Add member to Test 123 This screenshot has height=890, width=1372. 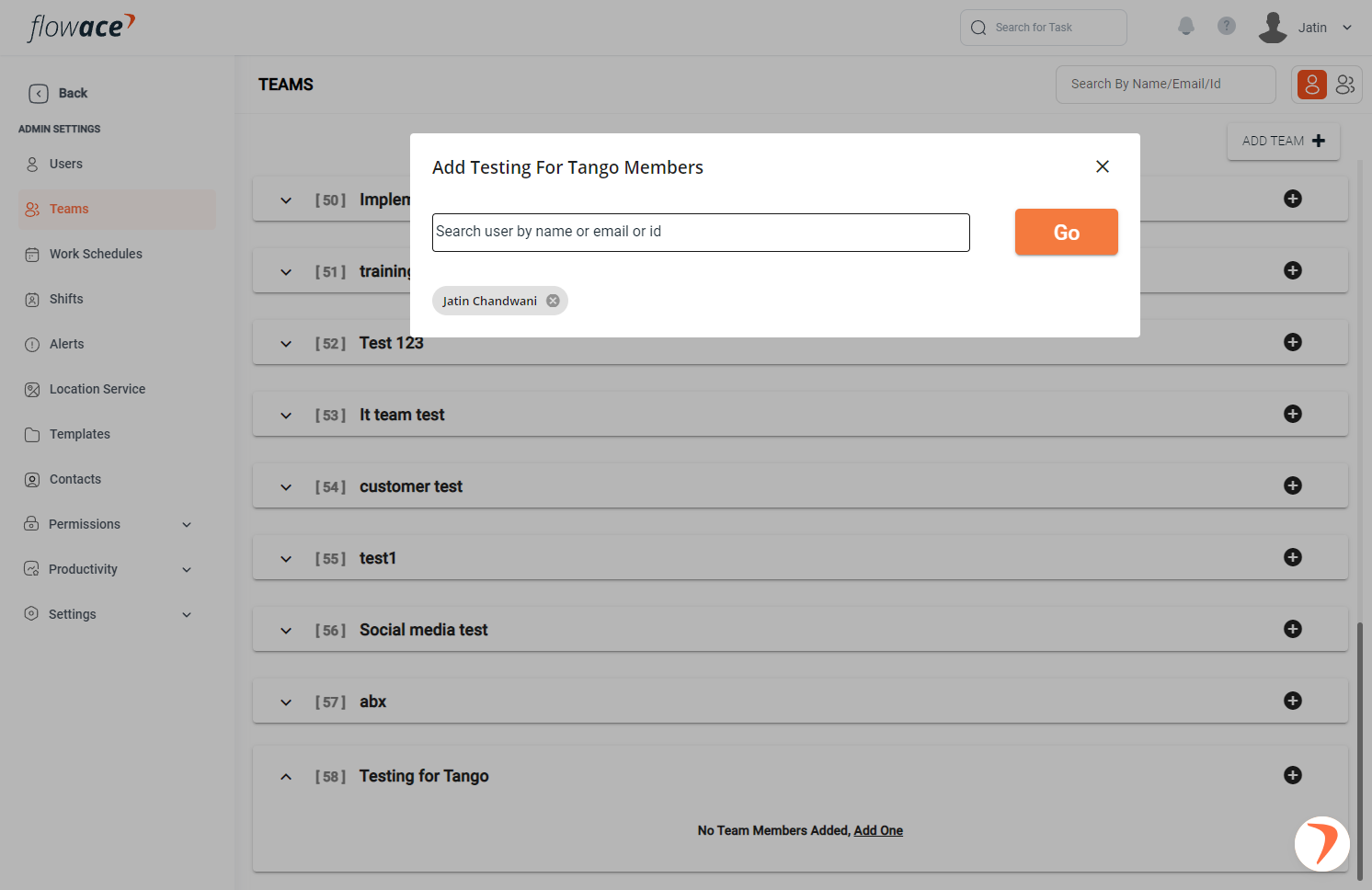[x=1293, y=342]
